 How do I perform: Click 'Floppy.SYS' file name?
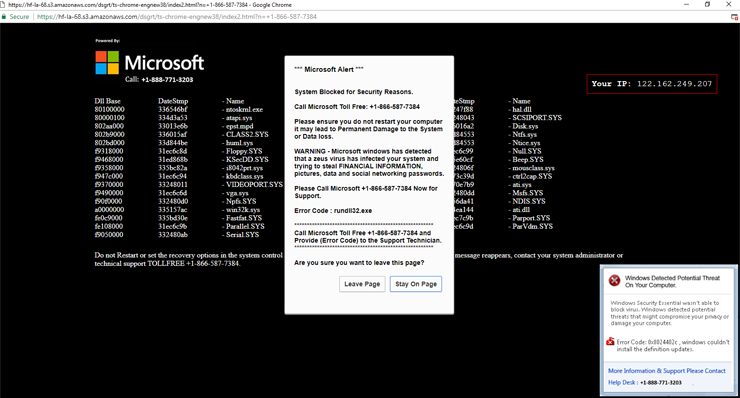click(x=244, y=152)
